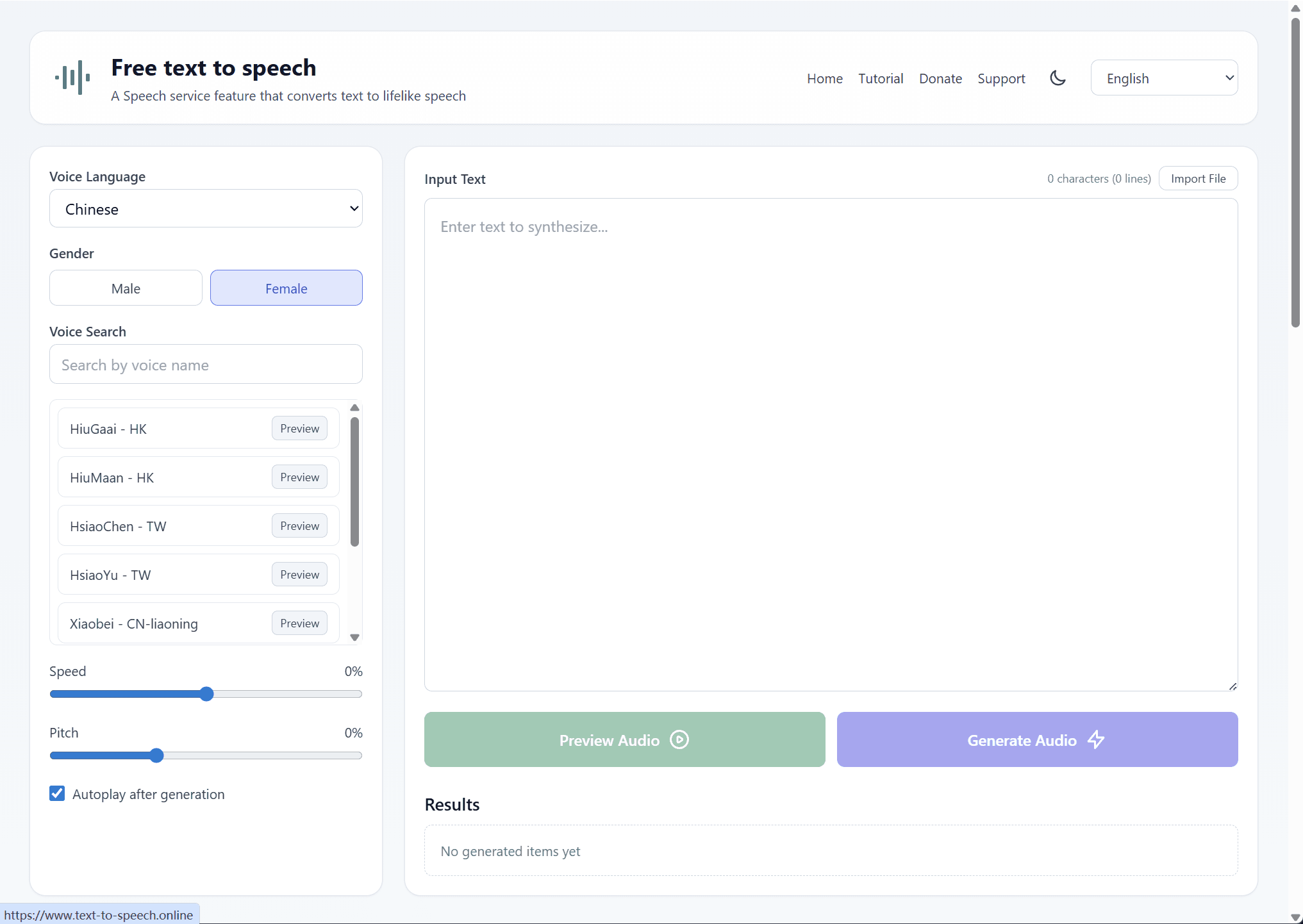Adjust the Pitch slider
1303x924 pixels.
pos(157,755)
